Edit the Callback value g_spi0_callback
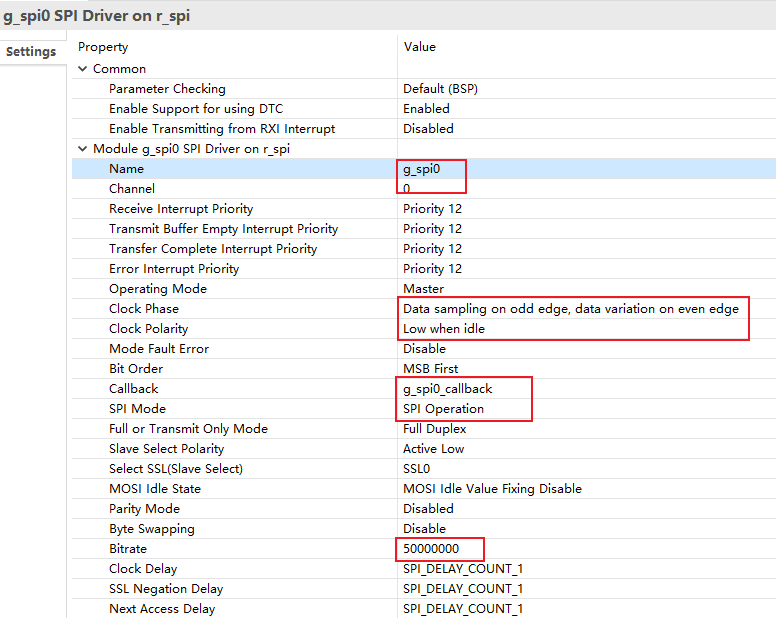Viewport: 776px width, 618px height. [x=447, y=389]
